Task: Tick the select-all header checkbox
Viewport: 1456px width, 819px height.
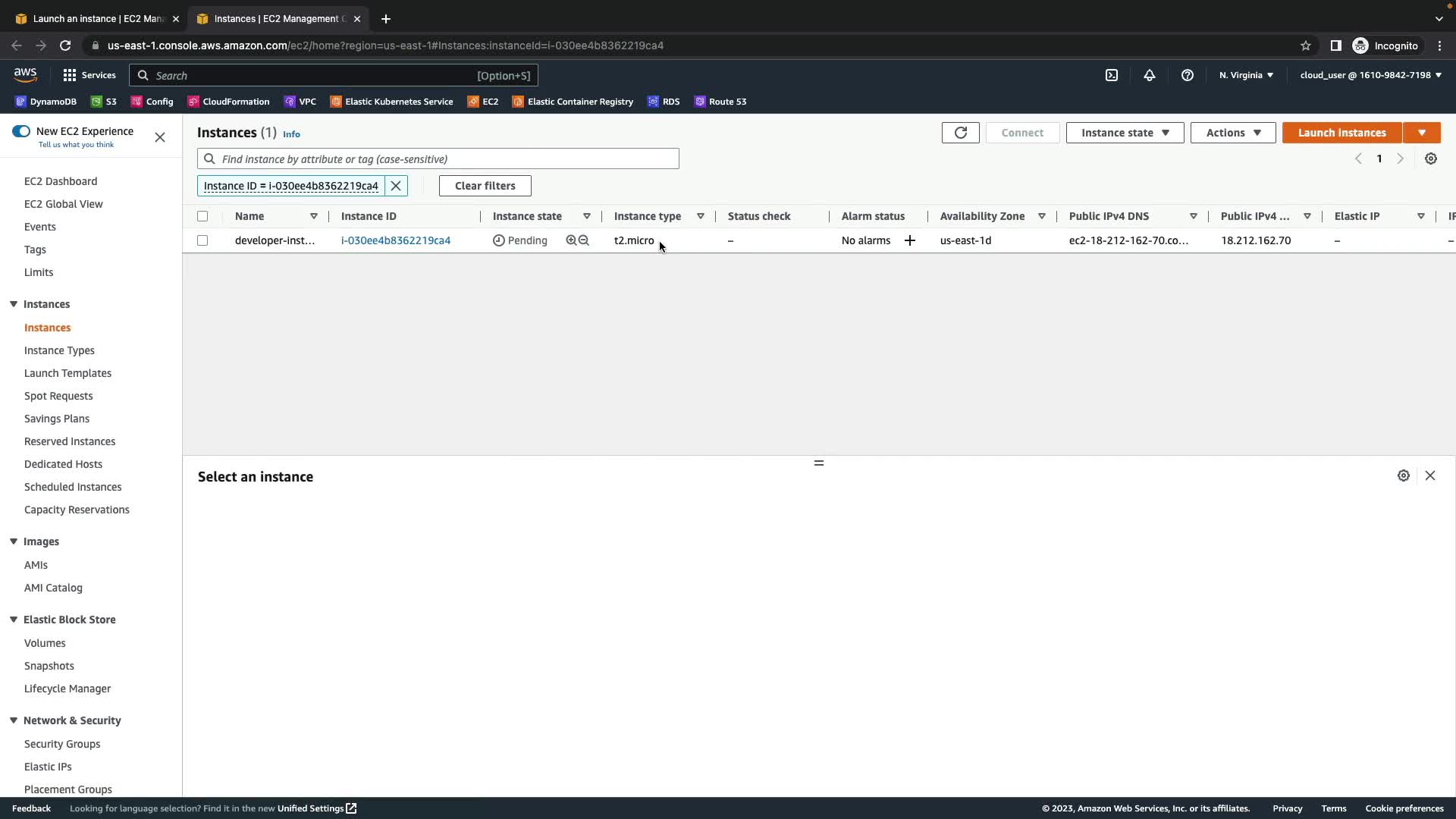Action: click(202, 216)
